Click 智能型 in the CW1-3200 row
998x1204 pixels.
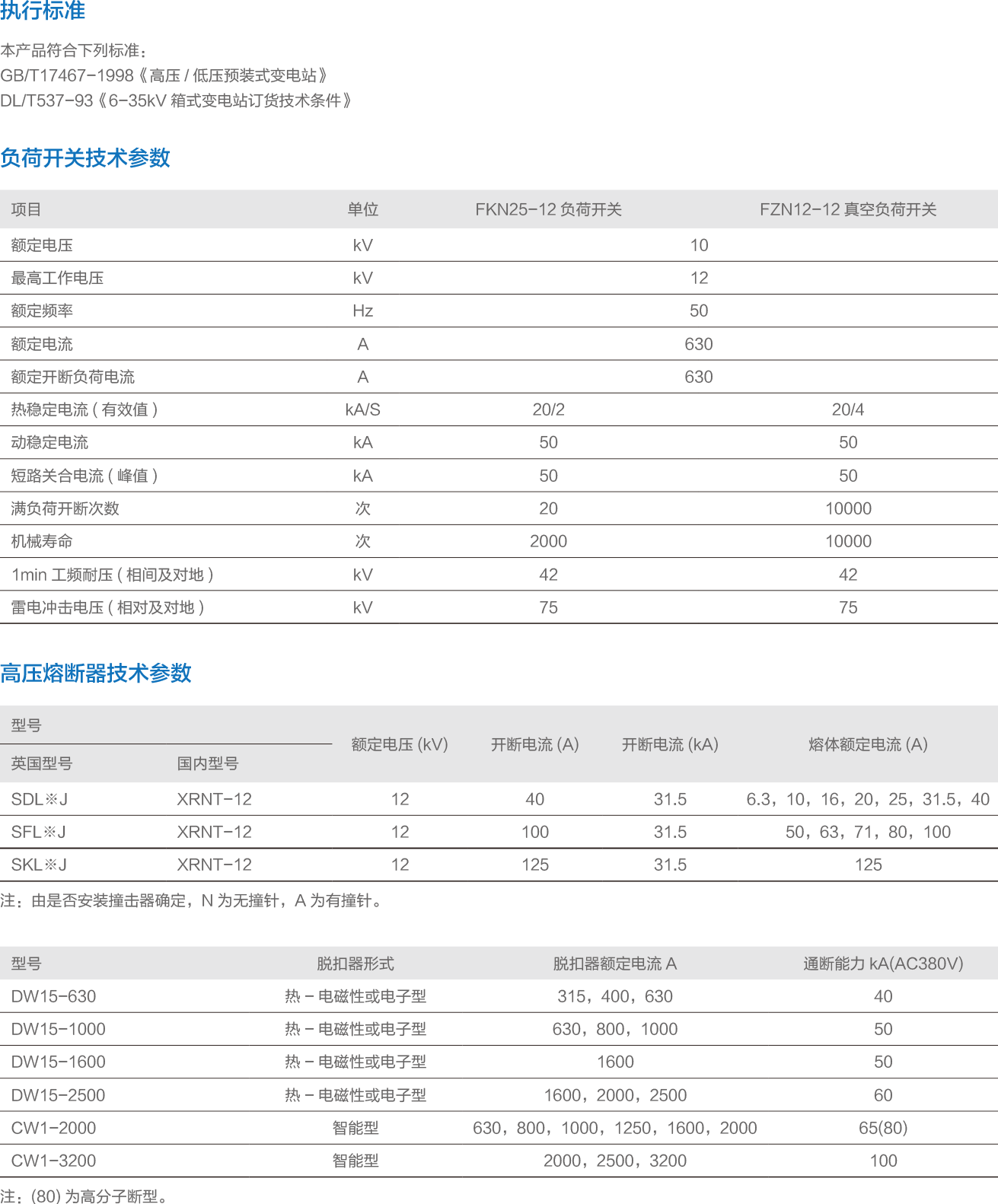point(356,1161)
